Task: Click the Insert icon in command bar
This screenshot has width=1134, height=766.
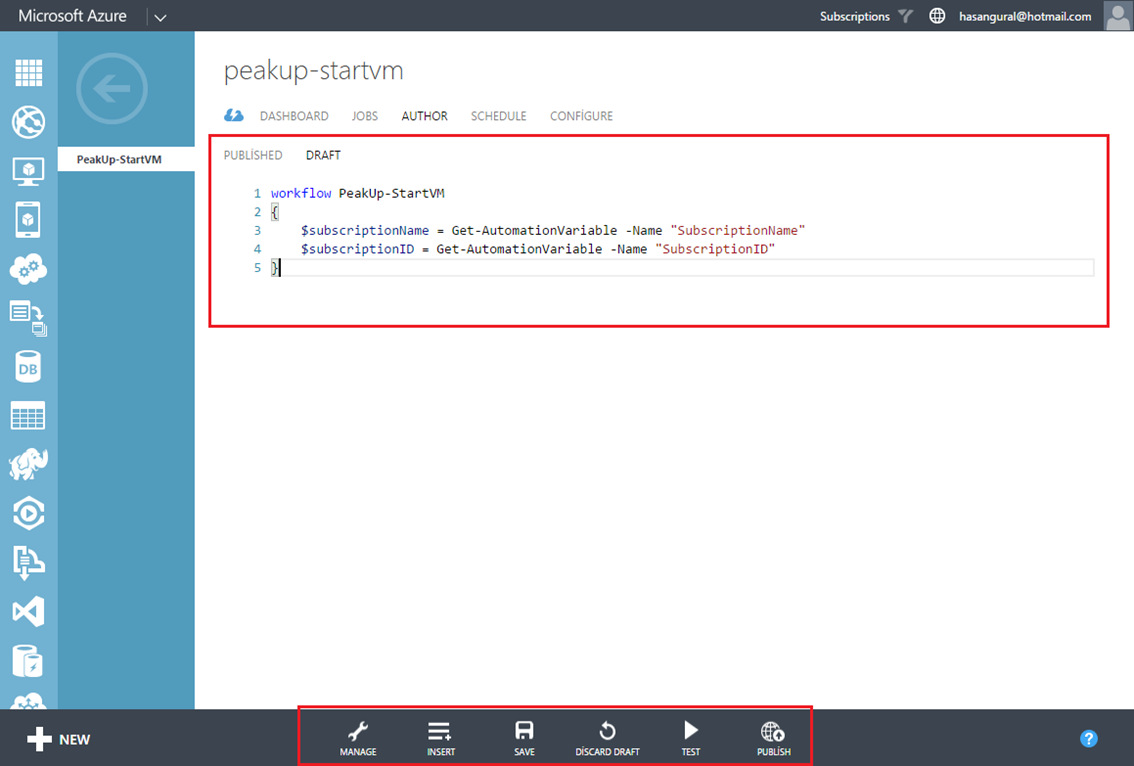Action: pyautogui.click(x=440, y=739)
